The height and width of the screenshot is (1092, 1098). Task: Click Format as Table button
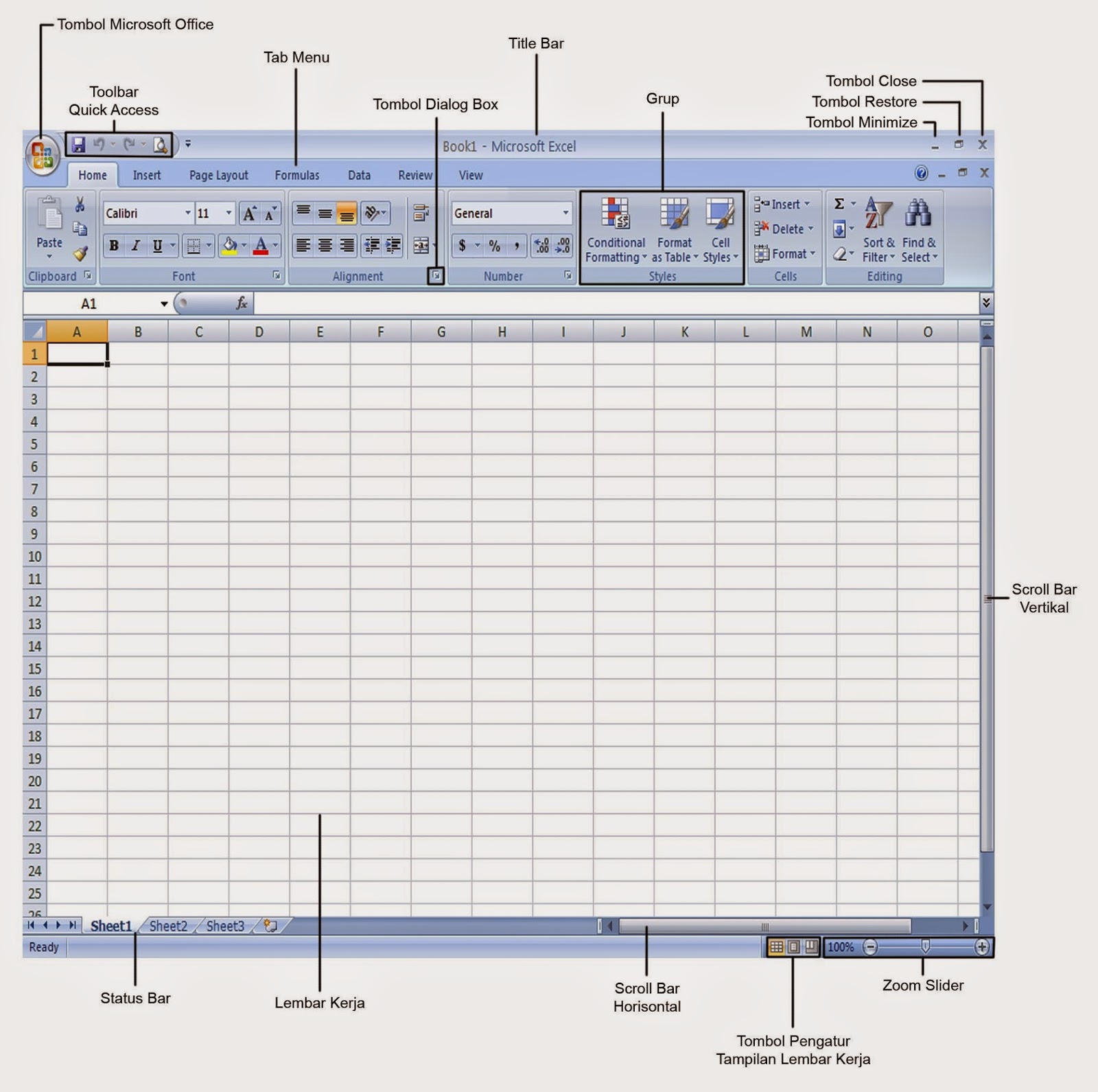click(x=675, y=230)
